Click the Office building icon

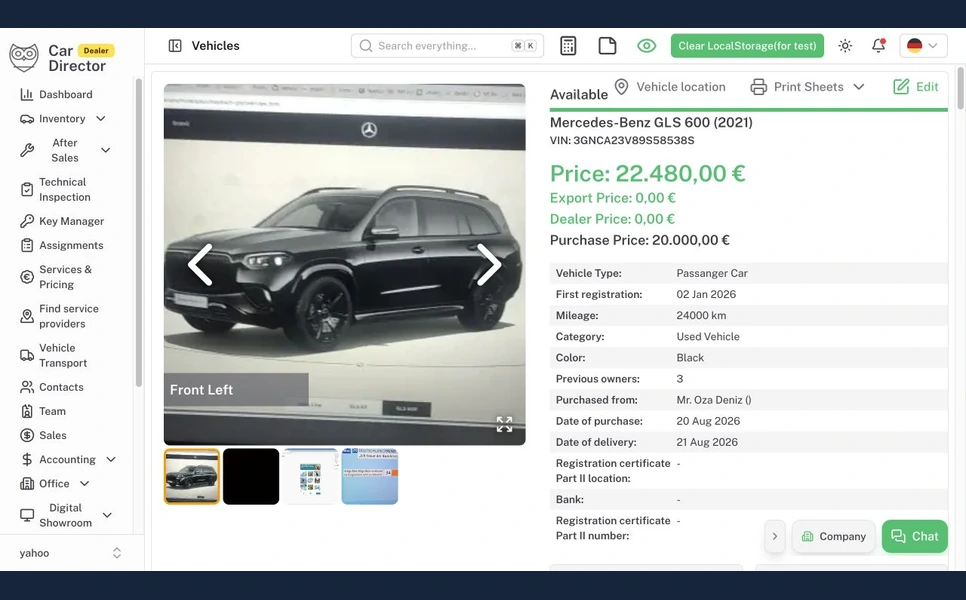27,484
